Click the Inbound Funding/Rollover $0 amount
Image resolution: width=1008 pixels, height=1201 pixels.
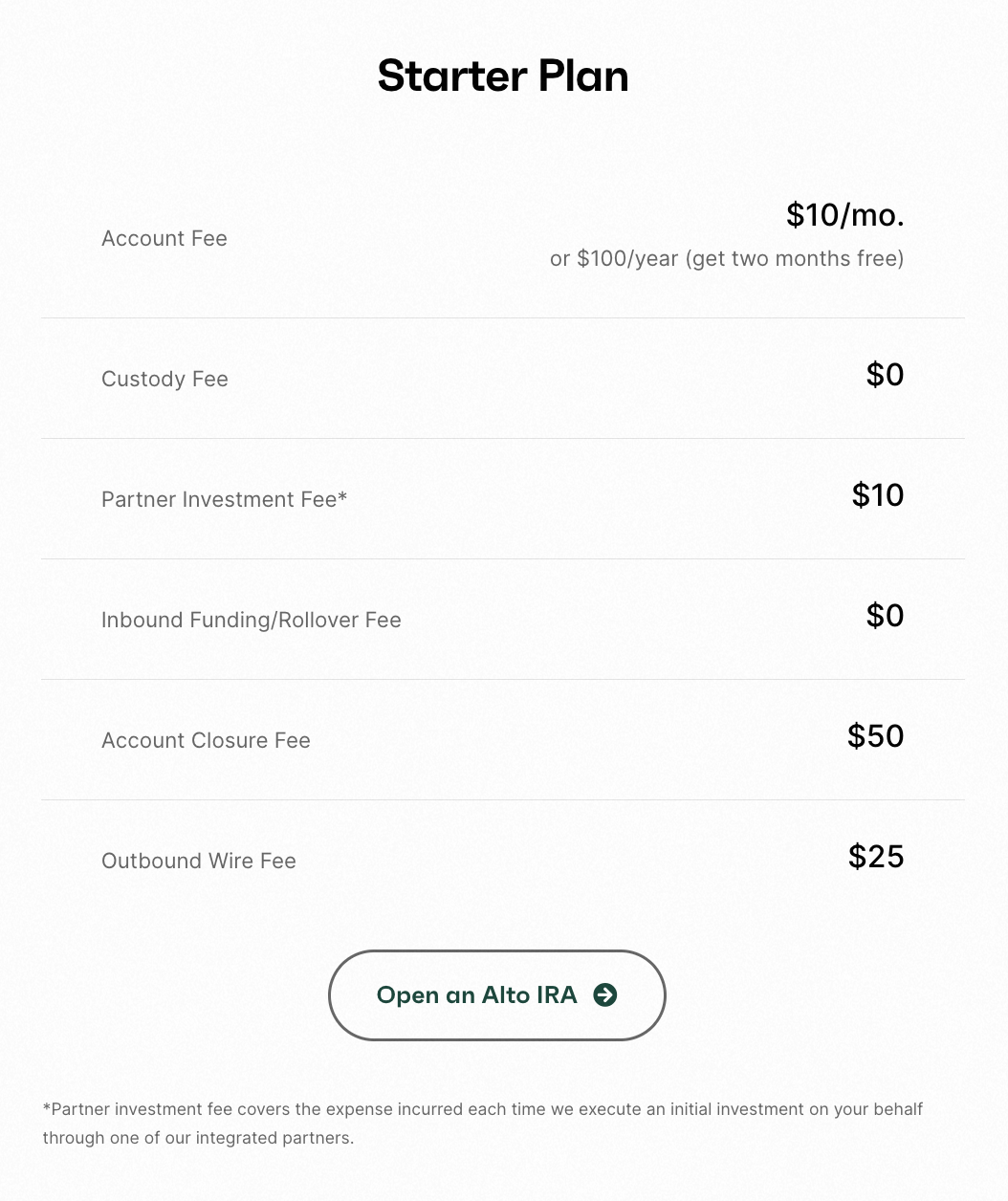tap(886, 615)
